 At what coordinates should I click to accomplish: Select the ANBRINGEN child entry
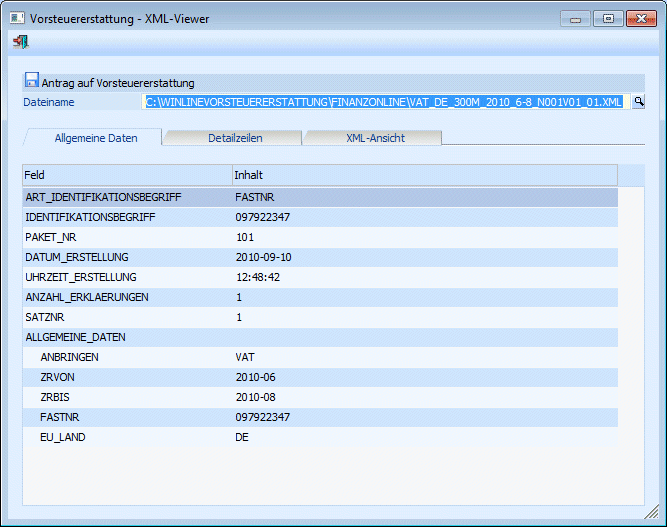[x=70, y=357]
